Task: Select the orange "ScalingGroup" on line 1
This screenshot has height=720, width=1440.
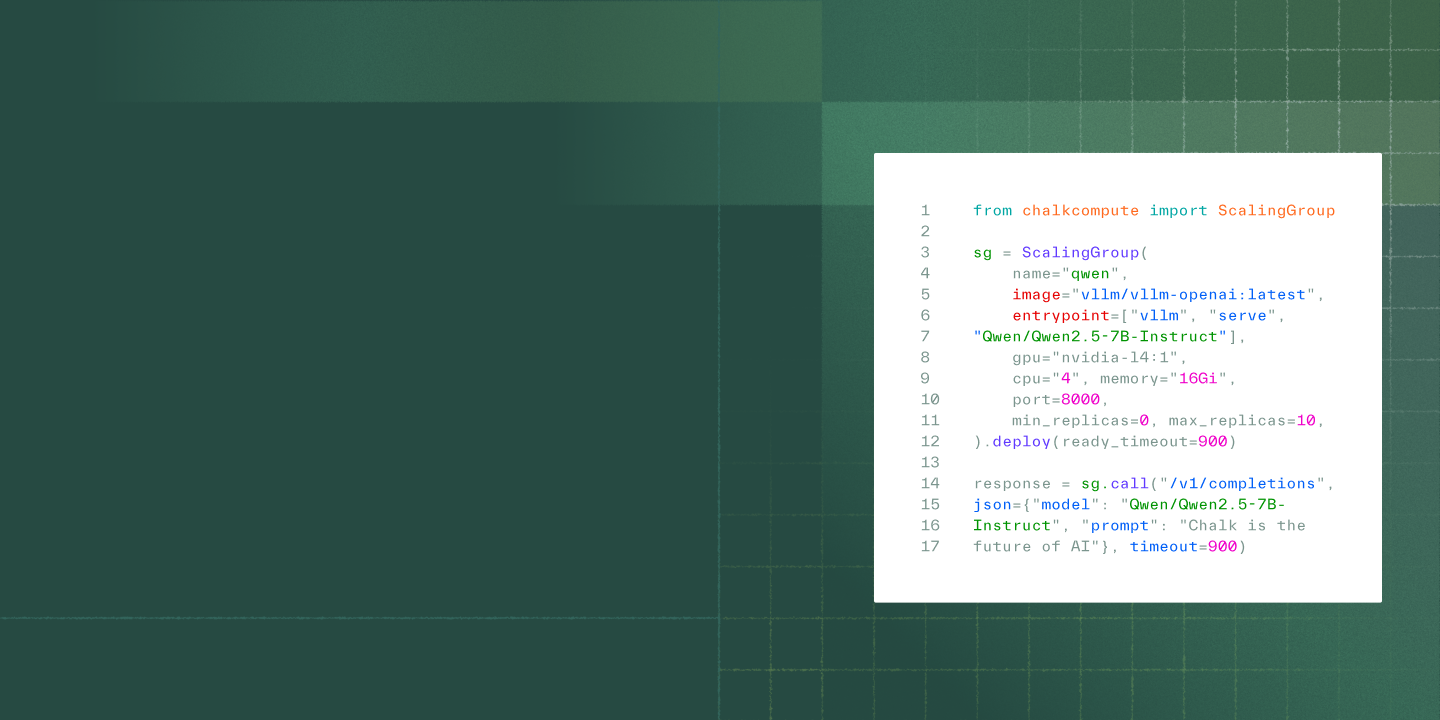Action: [x=1276, y=211]
